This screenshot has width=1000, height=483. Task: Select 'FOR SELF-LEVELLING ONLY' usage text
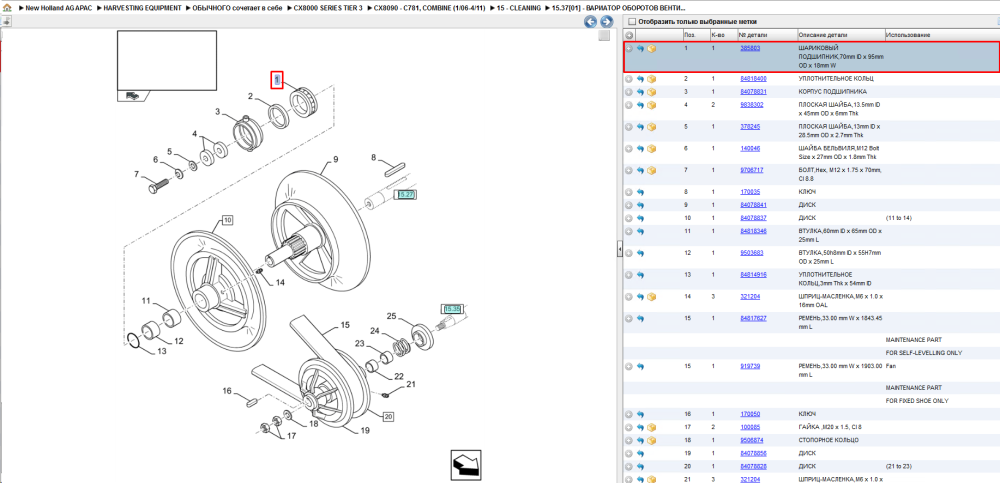tap(924, 353)
